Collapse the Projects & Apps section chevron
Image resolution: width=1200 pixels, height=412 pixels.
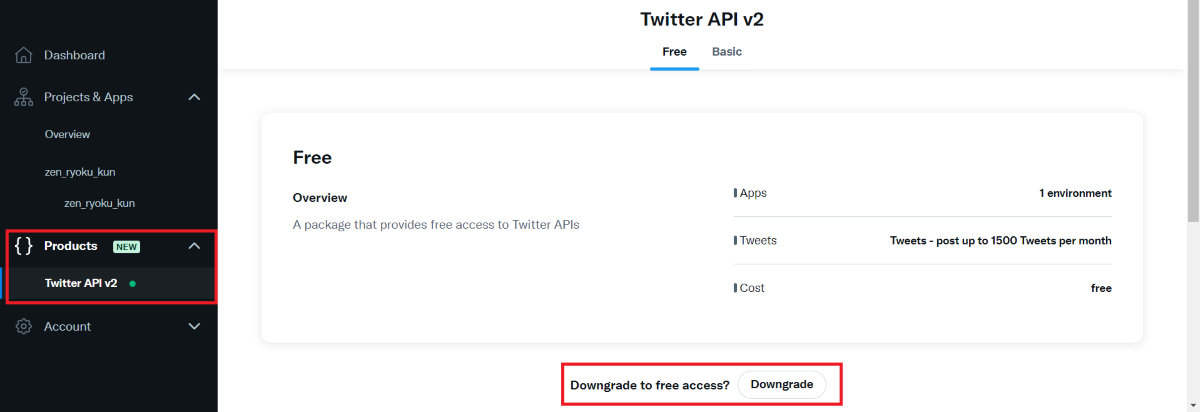(x=194, y=97)
